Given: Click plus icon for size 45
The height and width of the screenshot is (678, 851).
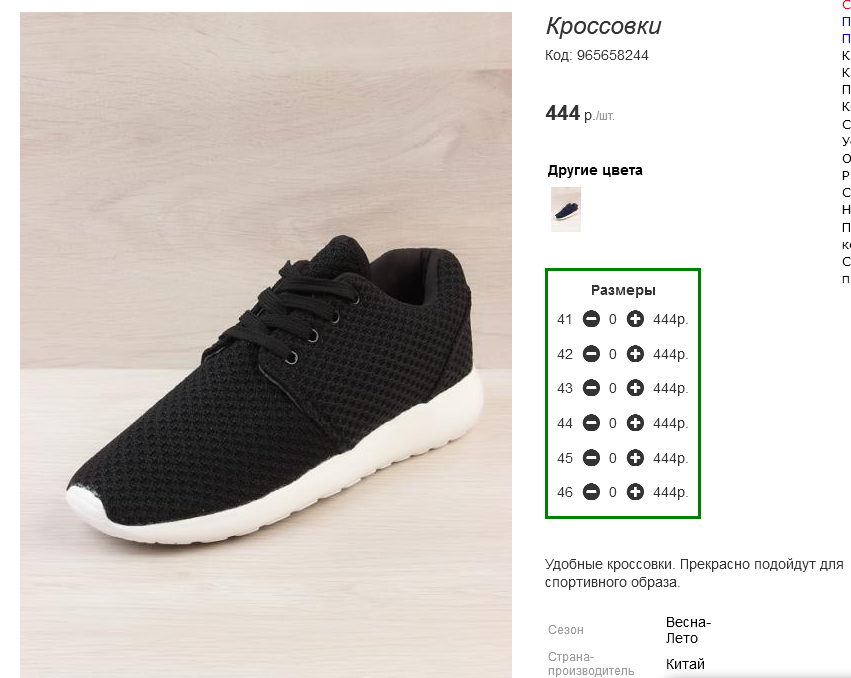Looking at the screenshot, I should (635, 458).
